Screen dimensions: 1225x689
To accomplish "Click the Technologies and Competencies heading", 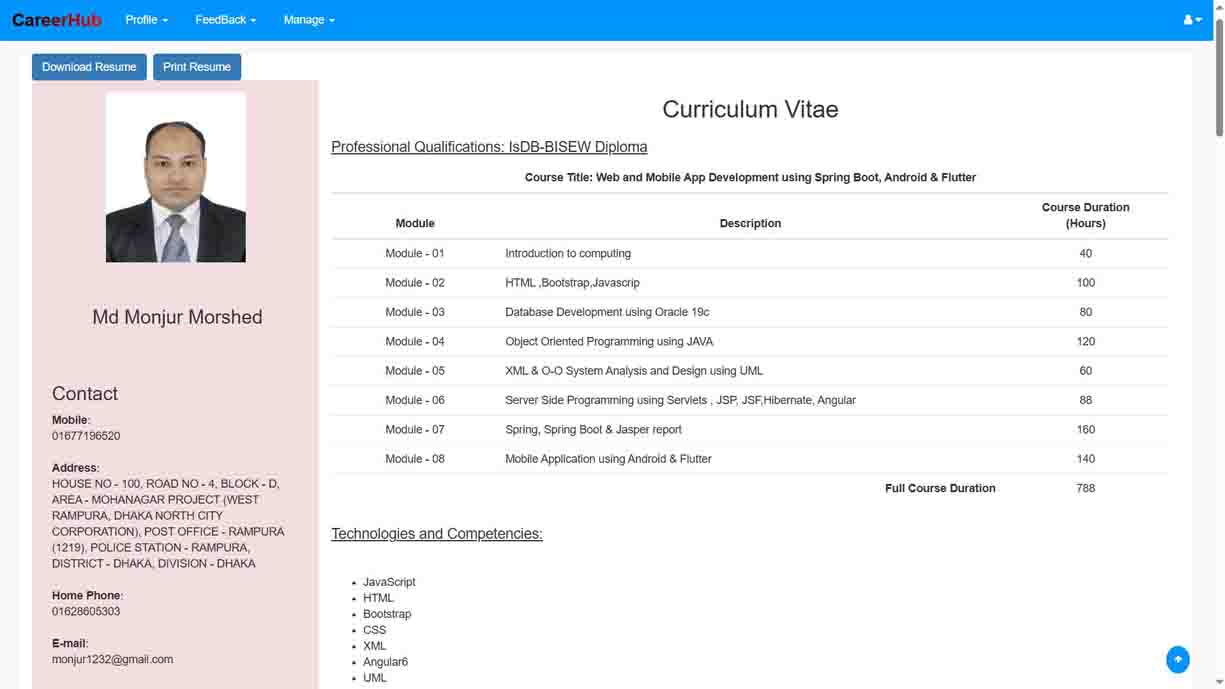I will tap(437, 533).
